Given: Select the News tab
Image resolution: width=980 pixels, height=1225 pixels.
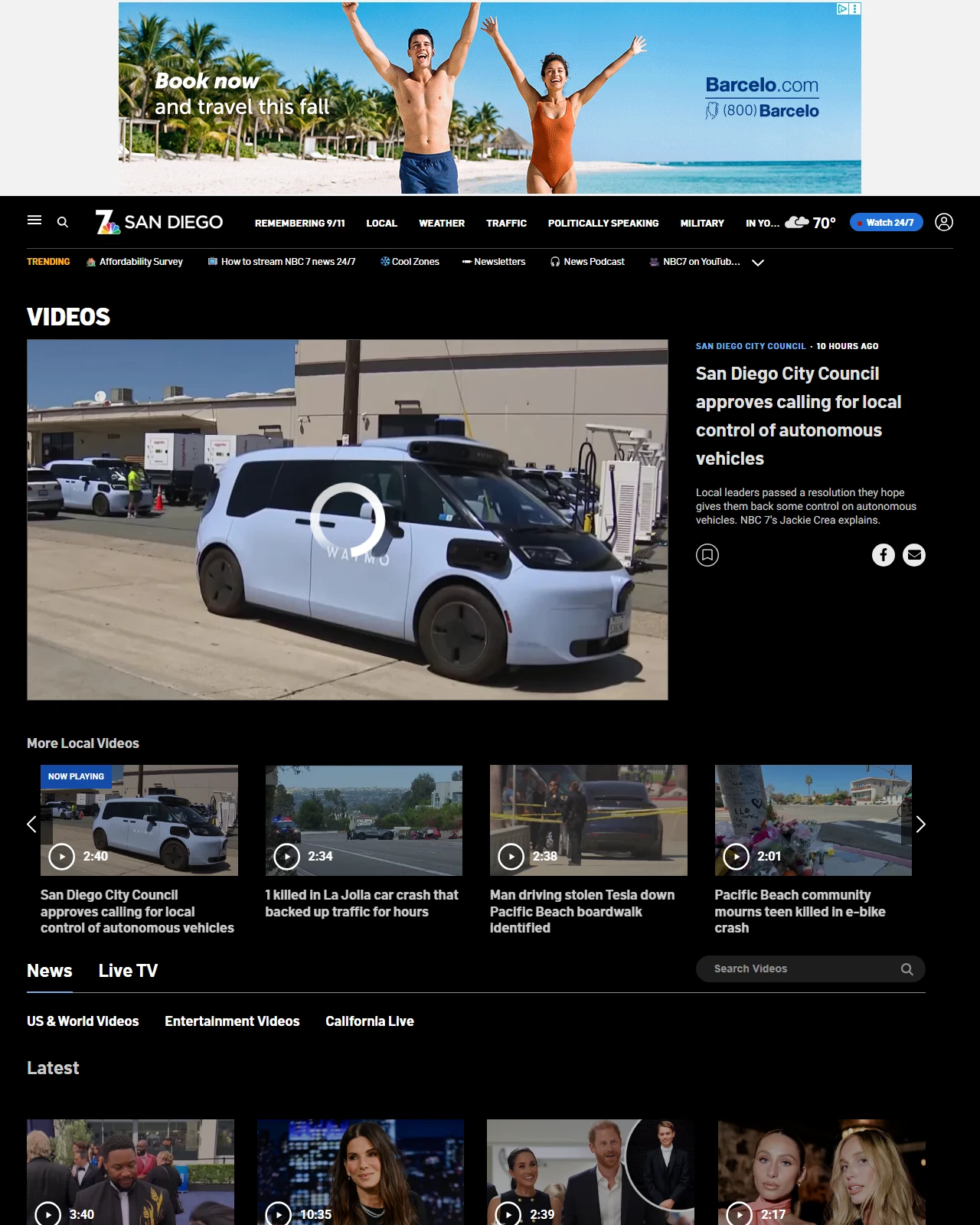Looking at the screenshot, I should 50,971.
